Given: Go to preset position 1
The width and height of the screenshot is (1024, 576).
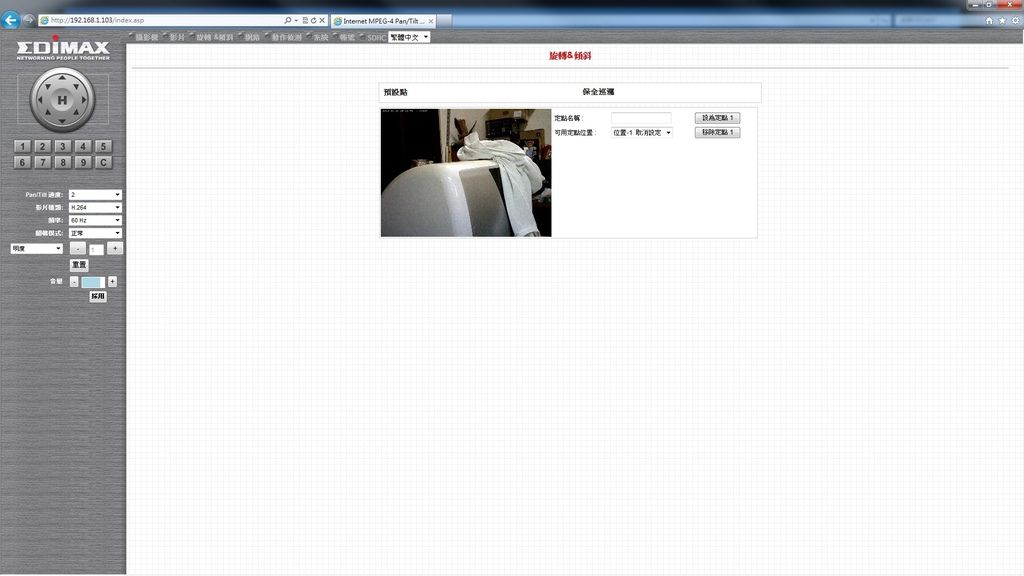Looking at the screenshot, I should (x=22, y=146).
